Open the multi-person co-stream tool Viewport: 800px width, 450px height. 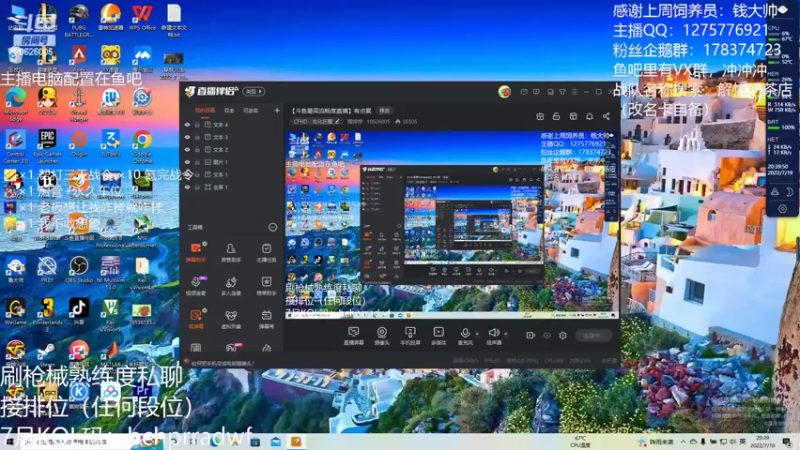(231, 286)
